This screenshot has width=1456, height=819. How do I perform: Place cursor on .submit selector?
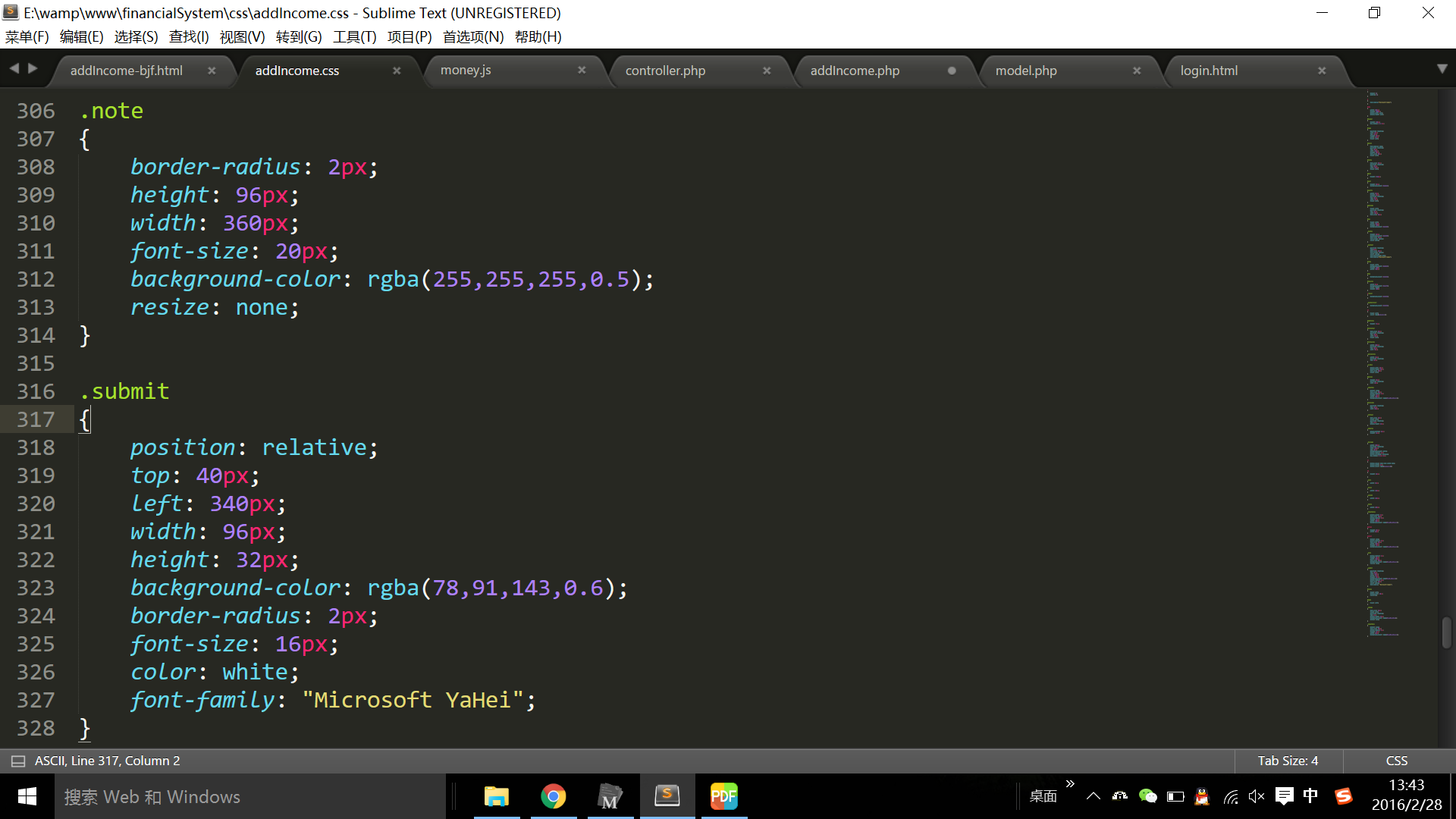[x=124, y=391]
